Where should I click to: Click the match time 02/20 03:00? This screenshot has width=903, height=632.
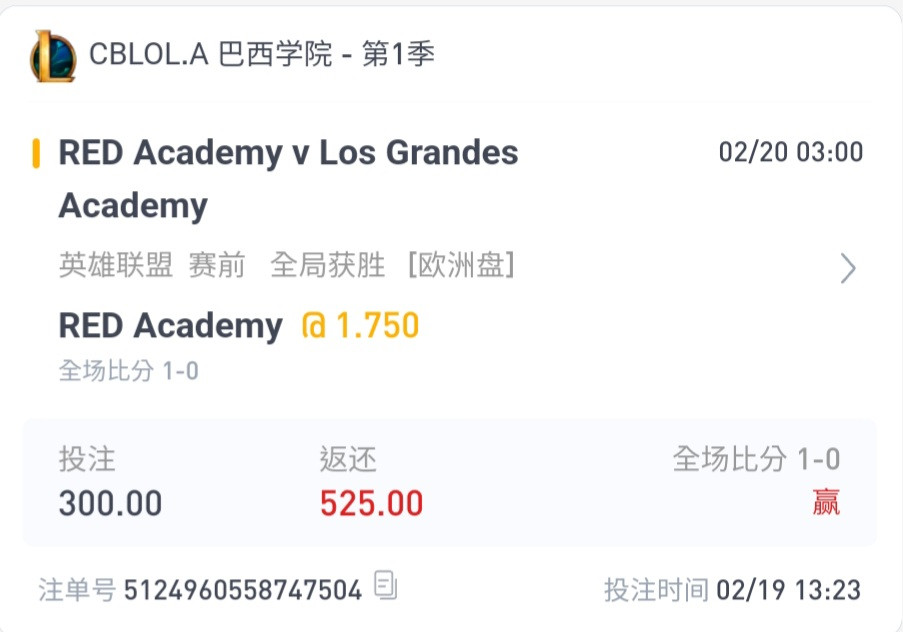coord(791,153)
